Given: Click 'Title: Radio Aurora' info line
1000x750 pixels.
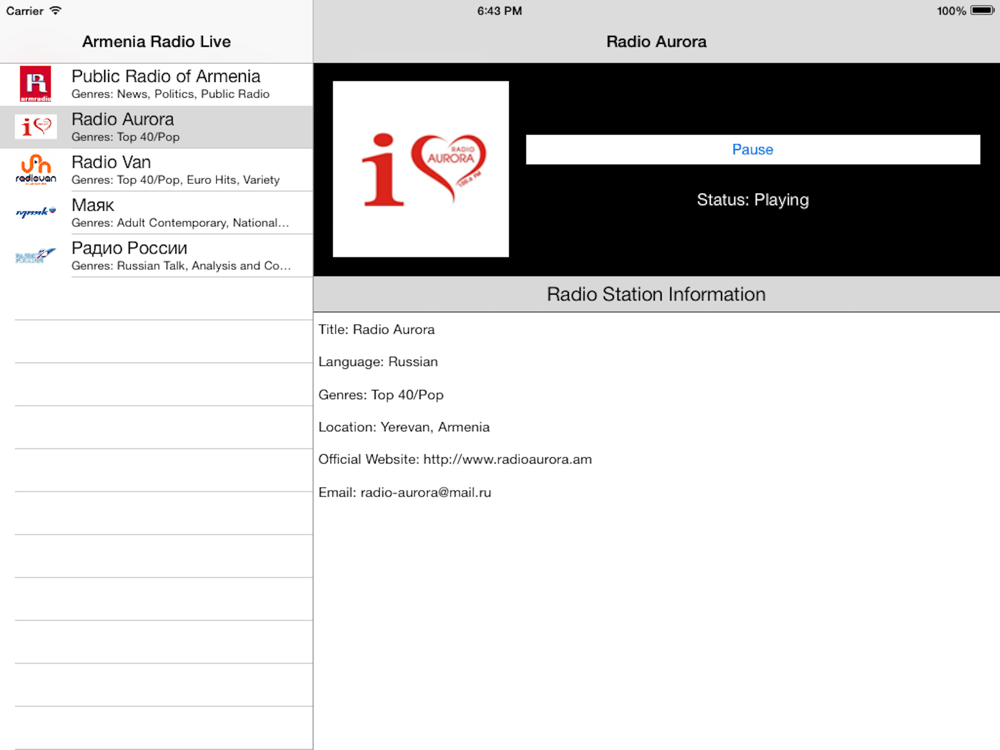Looking at the screenshot, I should click(x=376, y=329).
